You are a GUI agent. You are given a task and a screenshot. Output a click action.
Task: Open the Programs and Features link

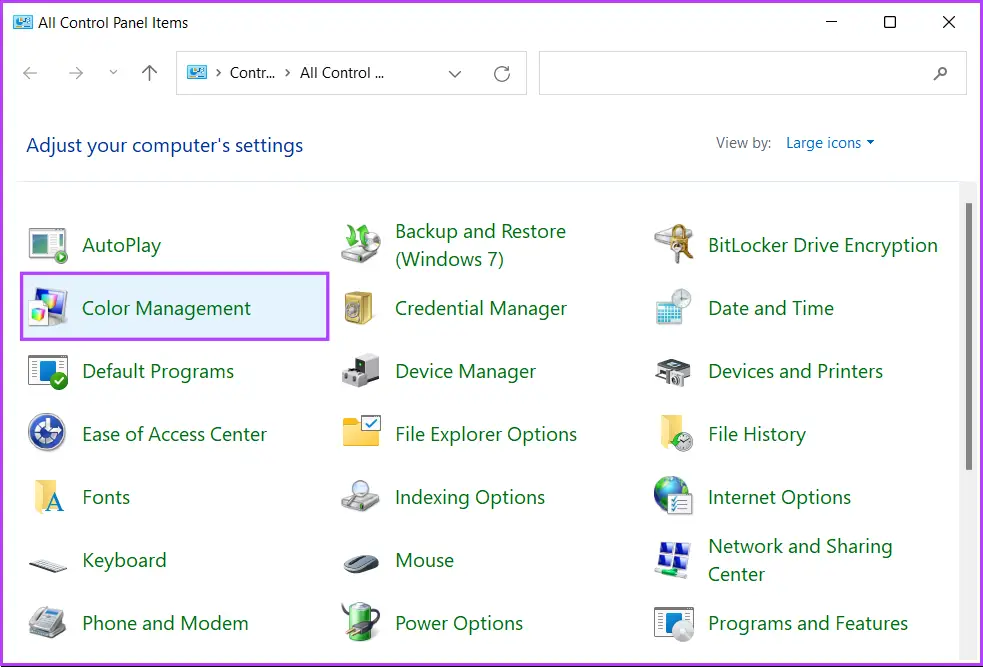[807, 623]
